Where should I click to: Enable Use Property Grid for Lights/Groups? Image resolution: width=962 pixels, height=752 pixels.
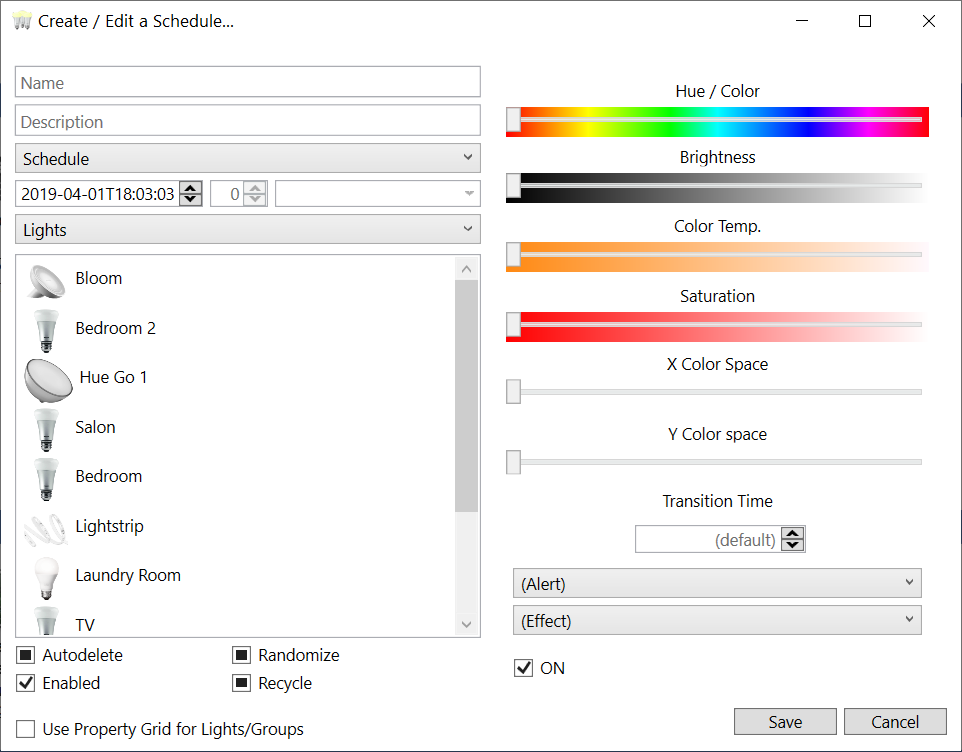pyautogui.click(x=26, y=729)
